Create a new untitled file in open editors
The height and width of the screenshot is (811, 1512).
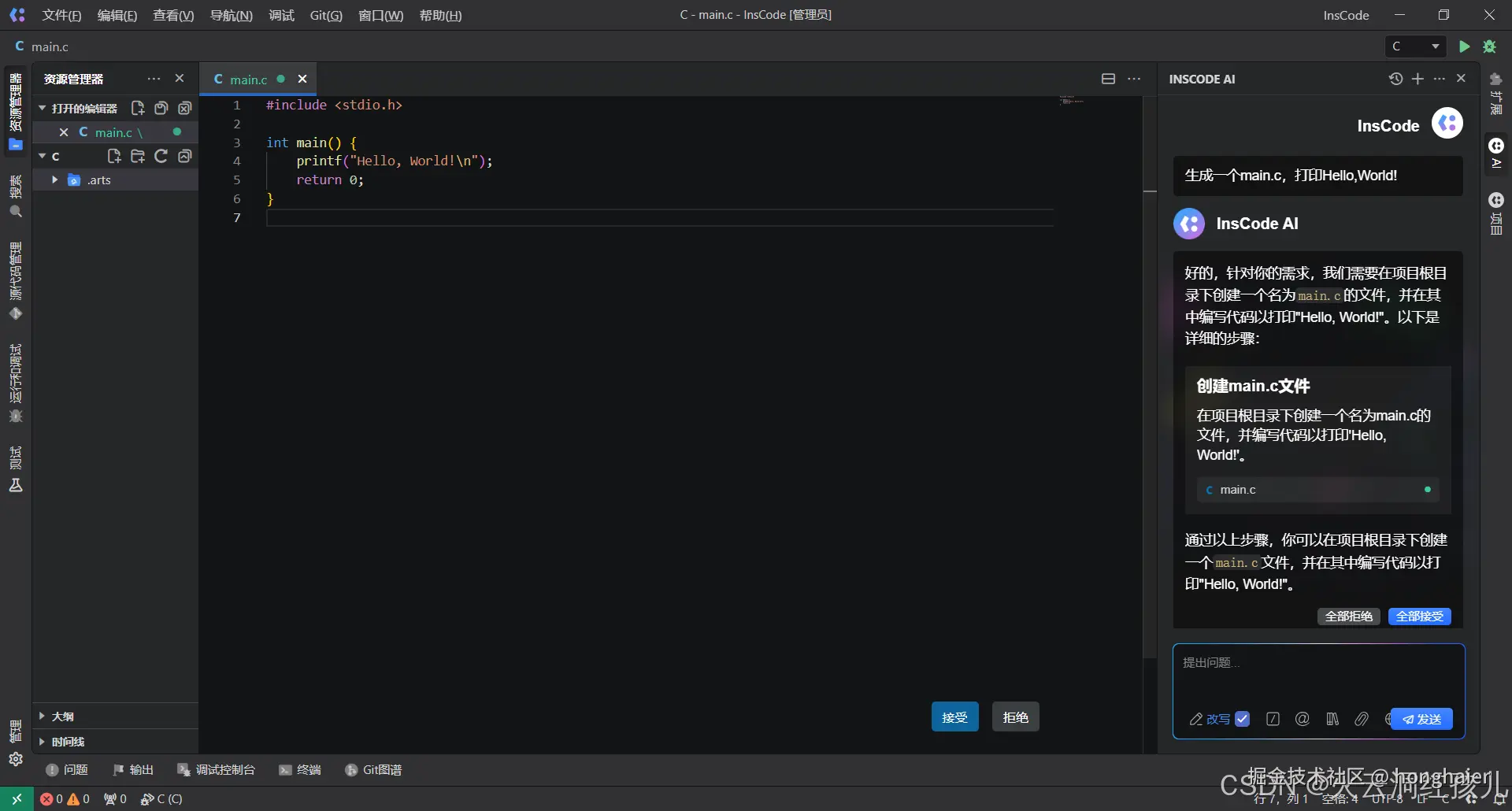(x=138, y=108)
